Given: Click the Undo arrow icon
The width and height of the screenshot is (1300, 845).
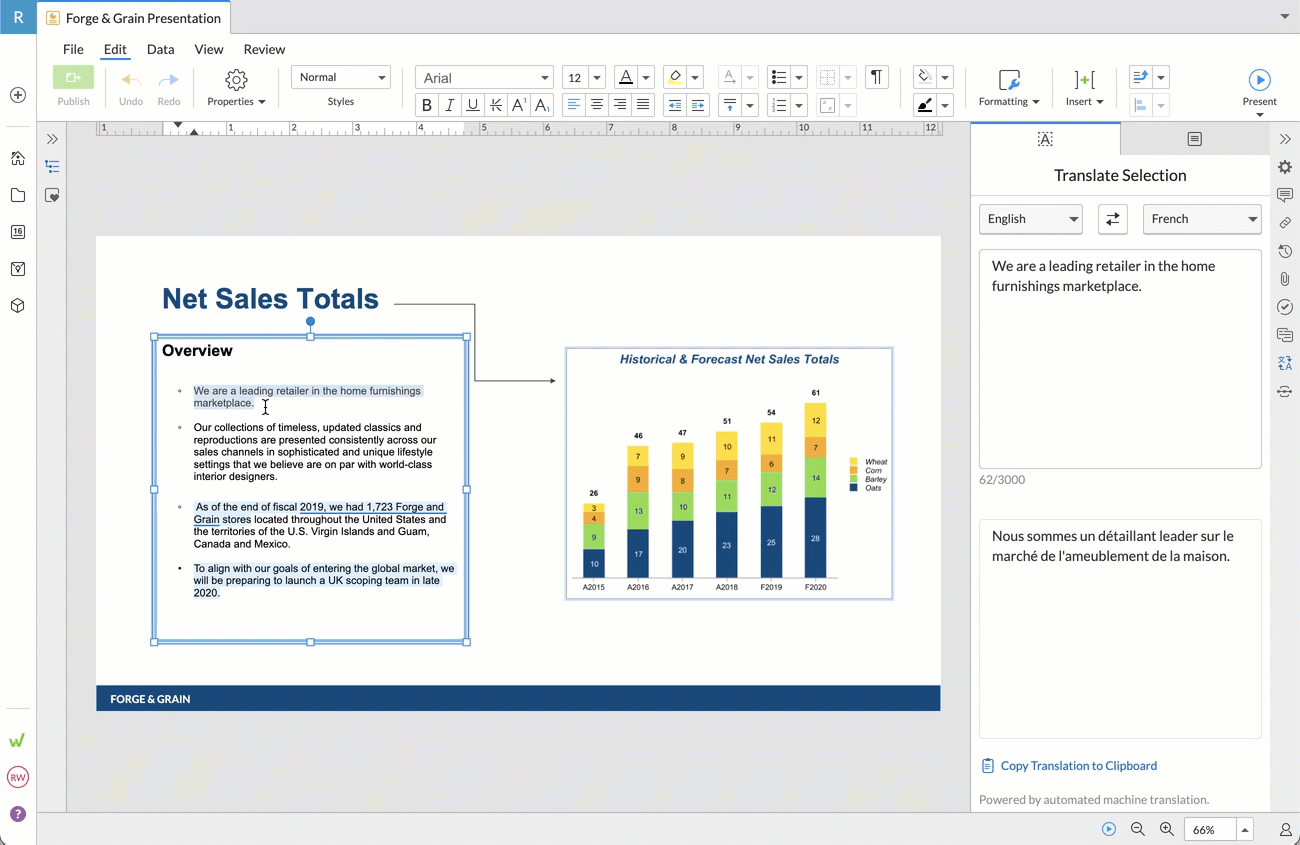Looking at the screenshot, I should coord(131,80).
